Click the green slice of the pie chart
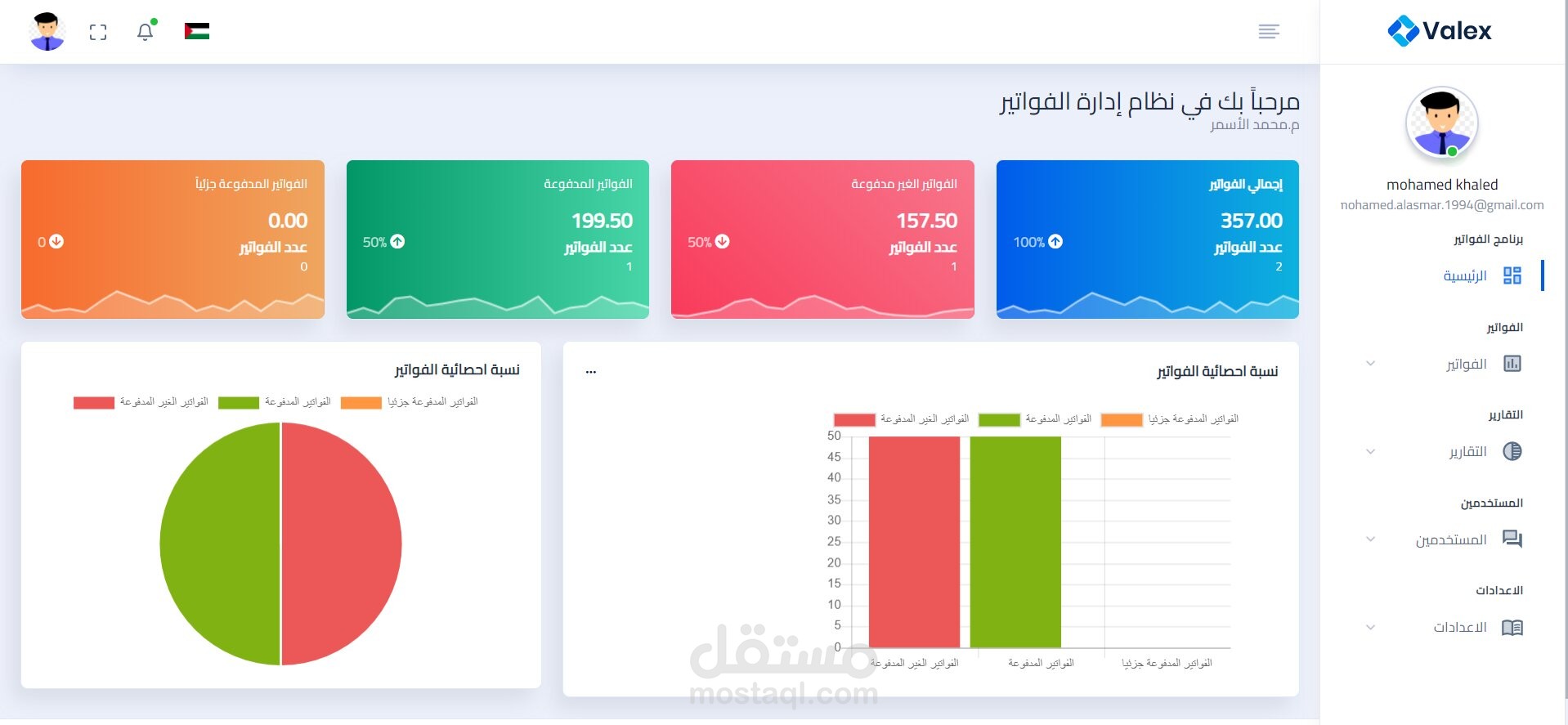The width and height of the screenshot is (1568, 725). click(x=220, y=544)
